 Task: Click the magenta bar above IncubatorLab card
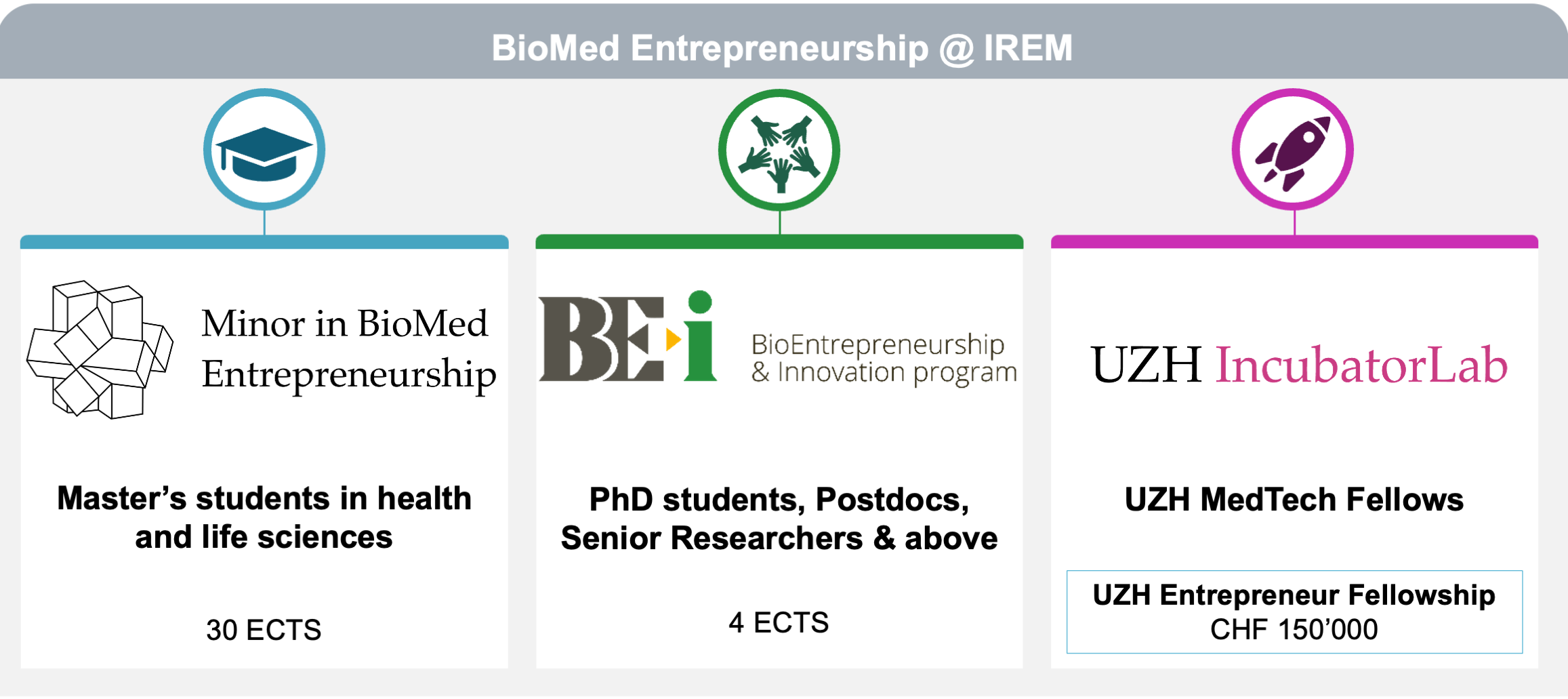[x=1294, y=242]
